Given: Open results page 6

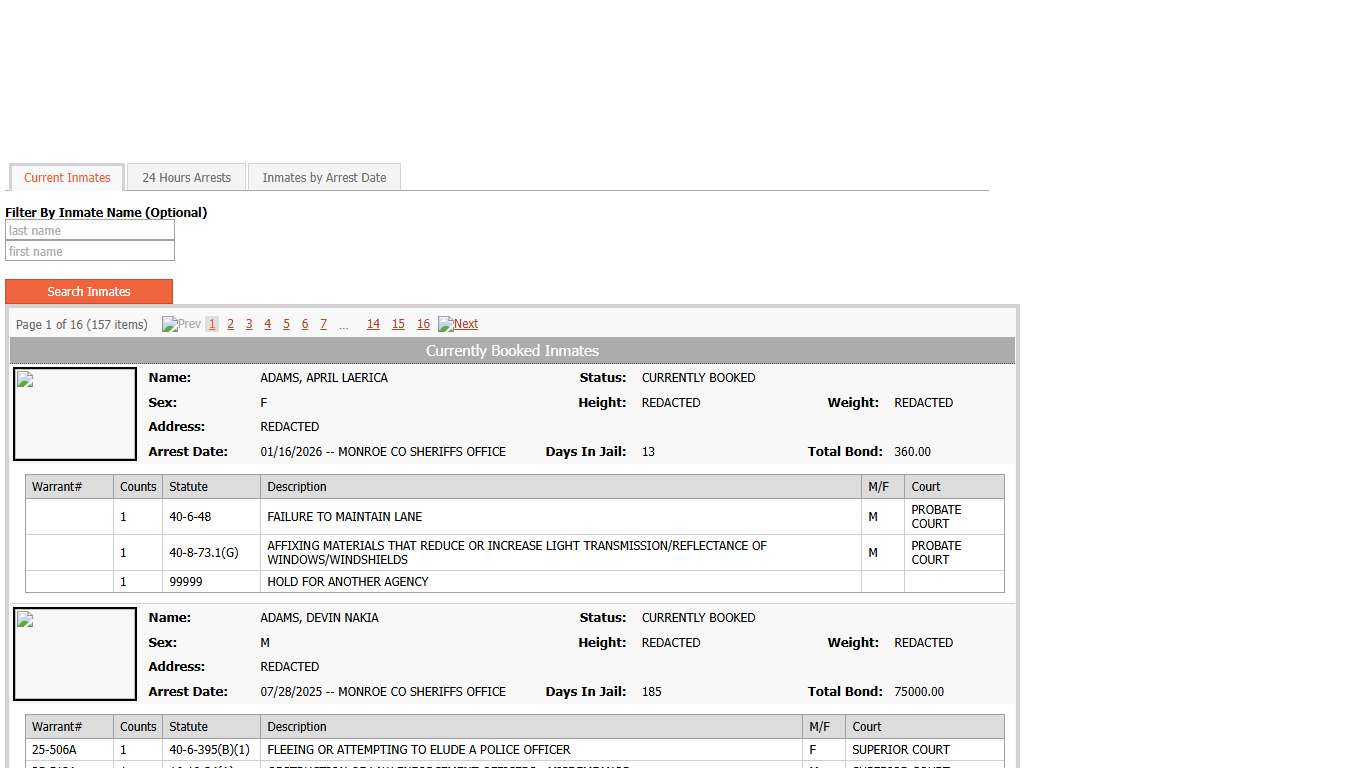Looking at the screenshot, I should (305, 324).
